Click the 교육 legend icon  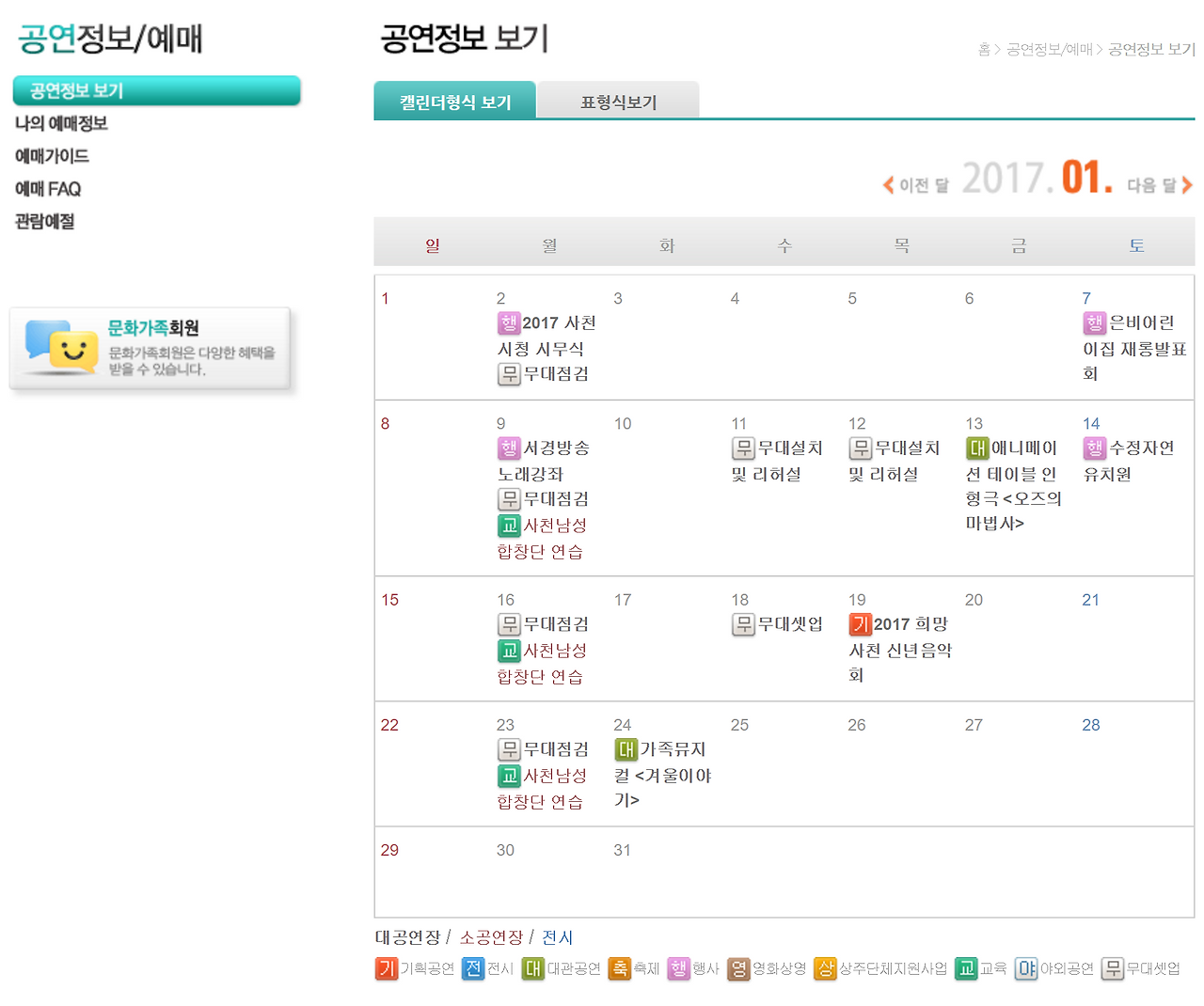(966, 968)
